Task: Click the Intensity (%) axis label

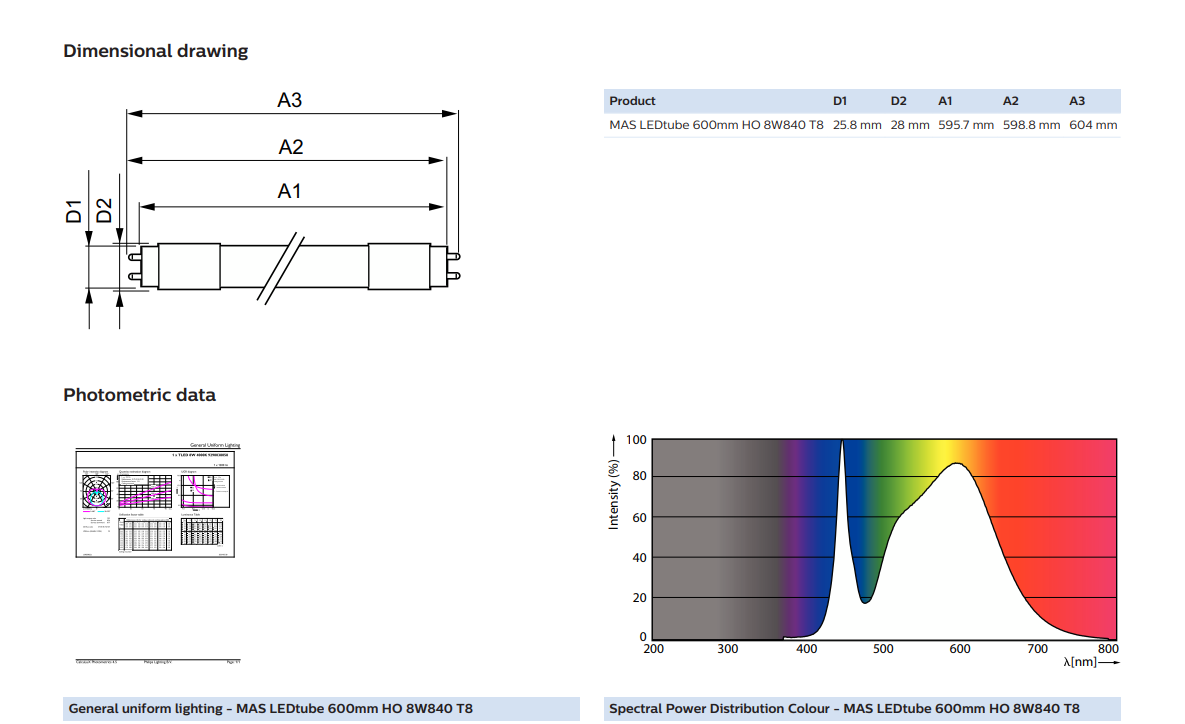Action: pyautogui.click(x=614, y=494)
